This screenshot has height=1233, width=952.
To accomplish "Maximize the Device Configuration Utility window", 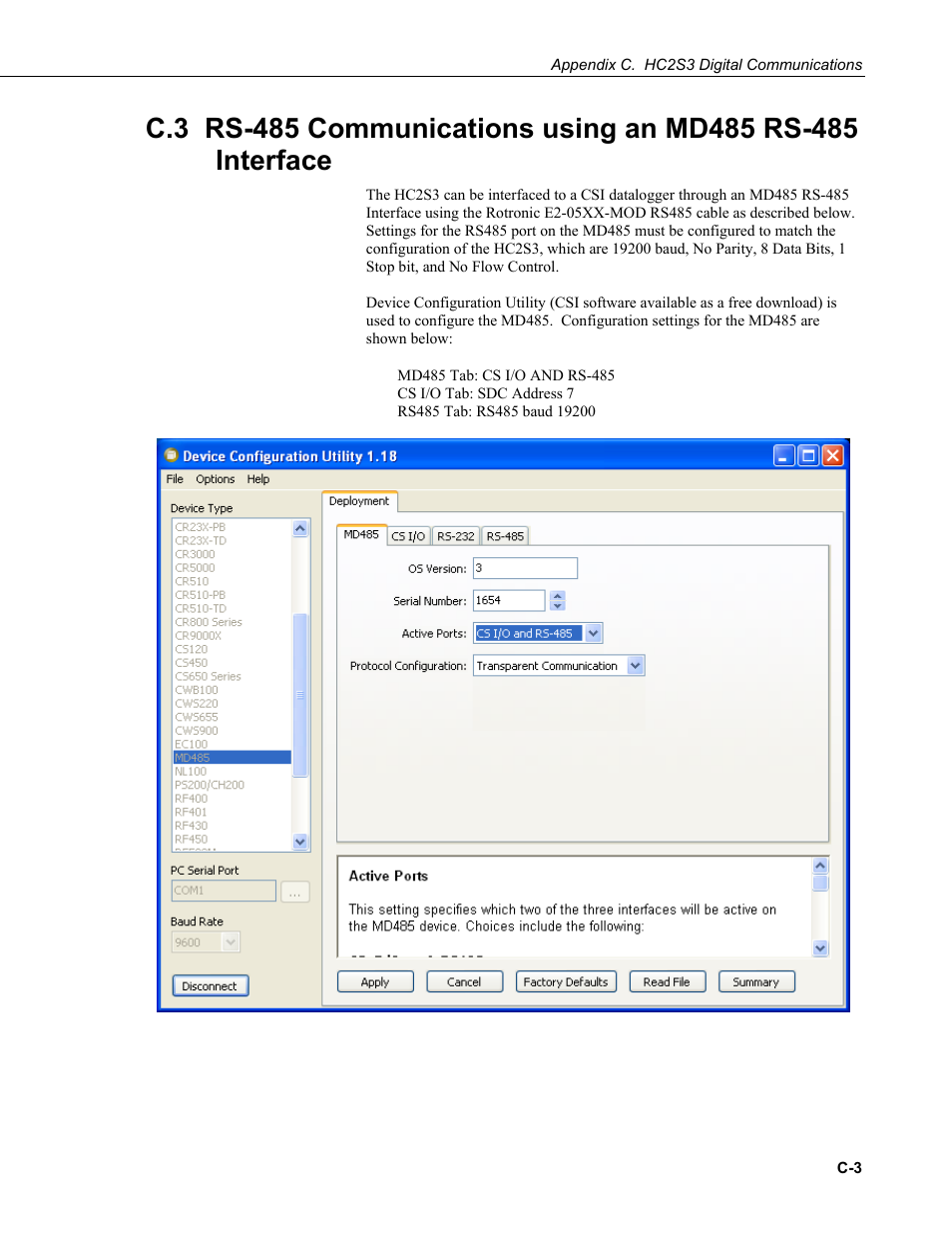I will [x=808, y=456].
